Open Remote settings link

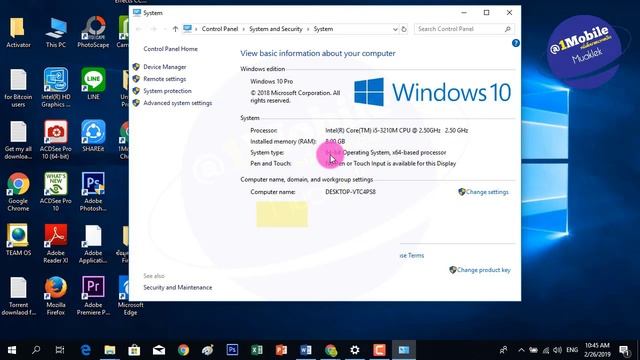[164, 79]
